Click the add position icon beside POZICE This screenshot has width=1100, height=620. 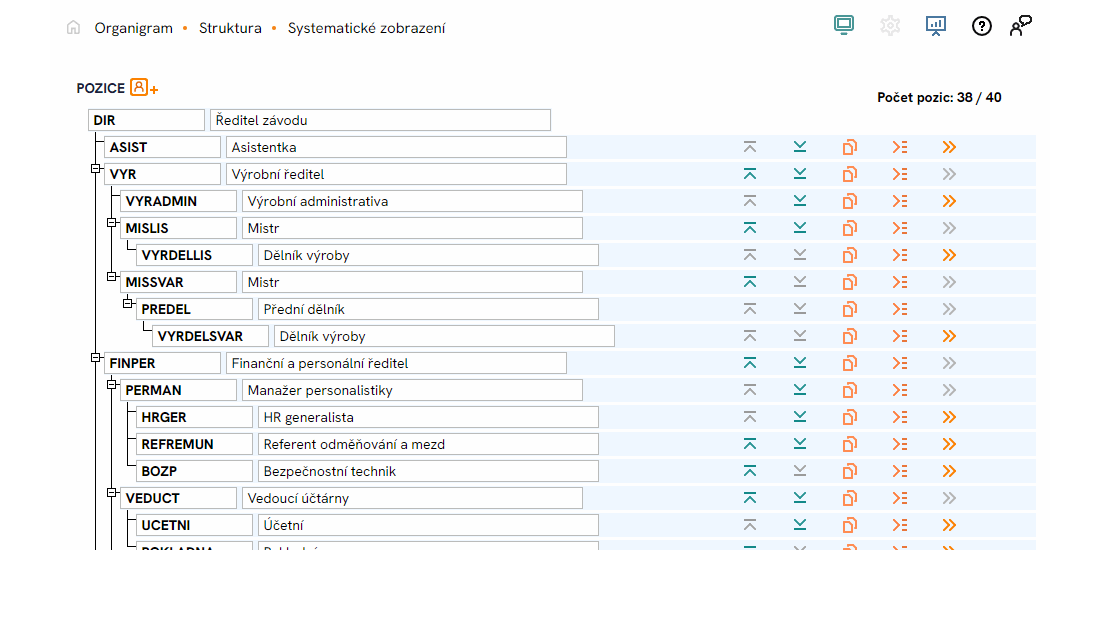point(144,88)
